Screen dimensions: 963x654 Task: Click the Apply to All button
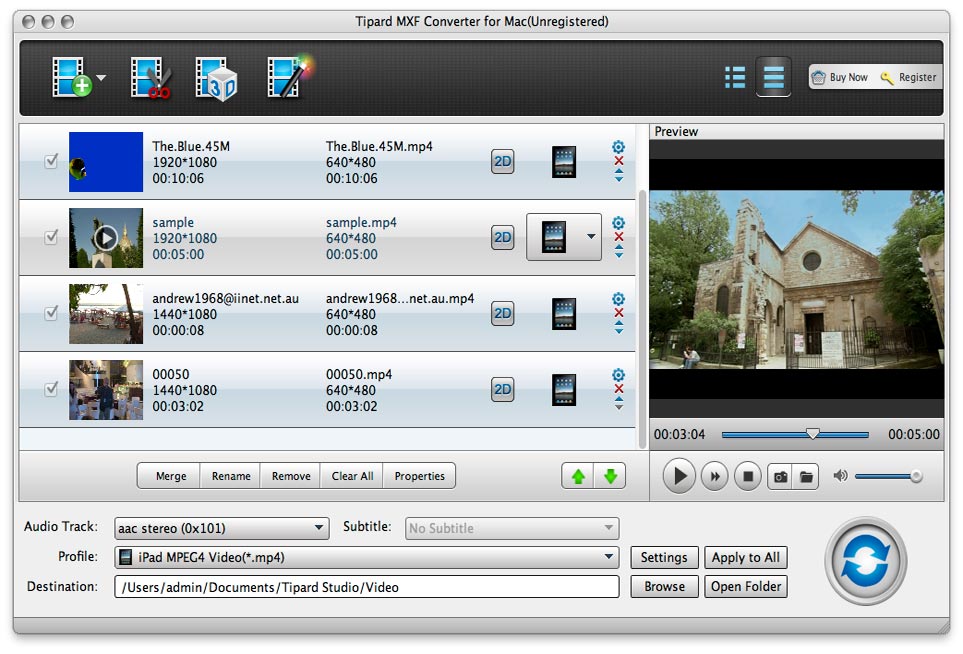coord(746,557)
